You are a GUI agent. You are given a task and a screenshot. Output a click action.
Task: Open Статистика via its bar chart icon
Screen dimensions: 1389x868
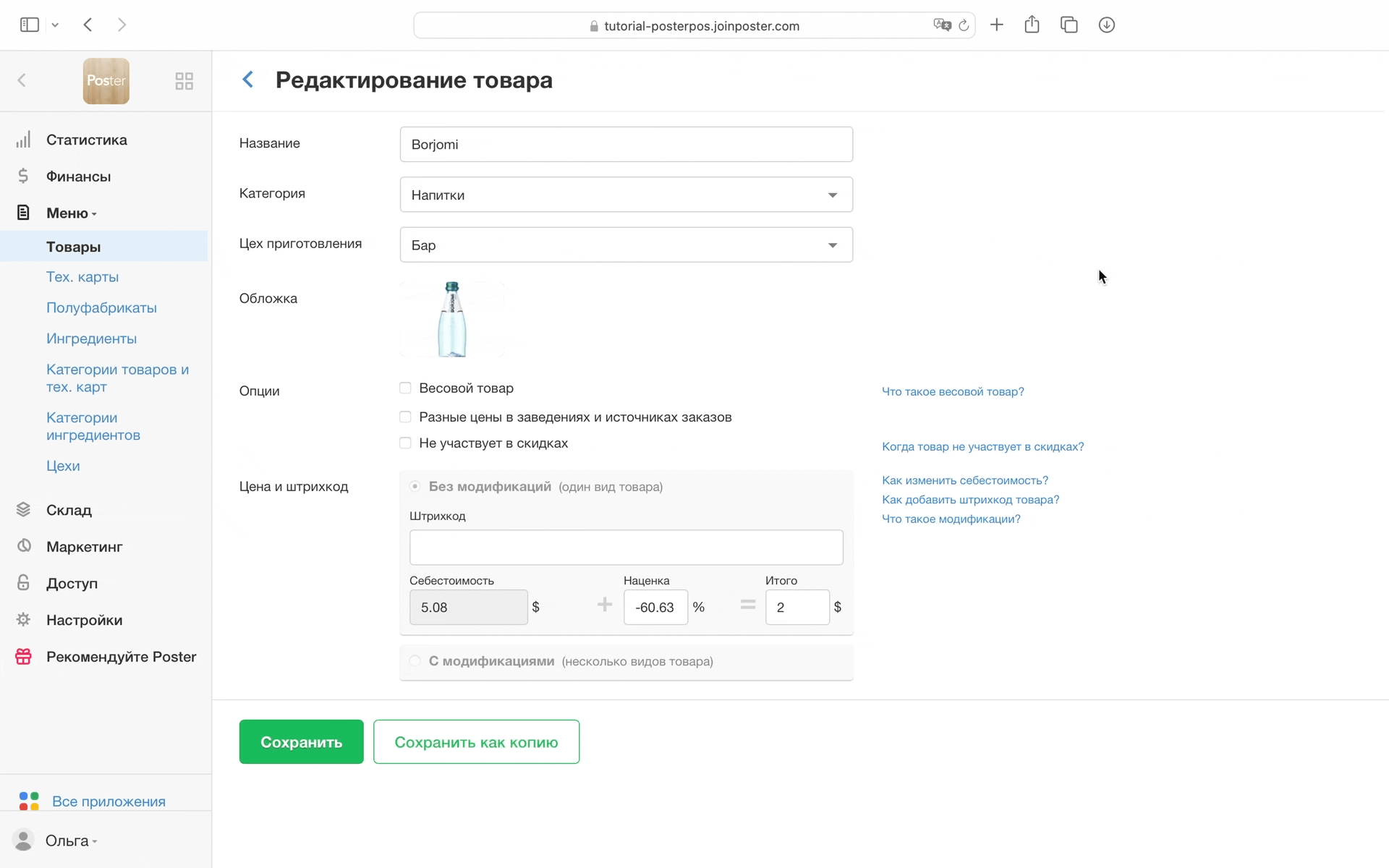(23, 140)
